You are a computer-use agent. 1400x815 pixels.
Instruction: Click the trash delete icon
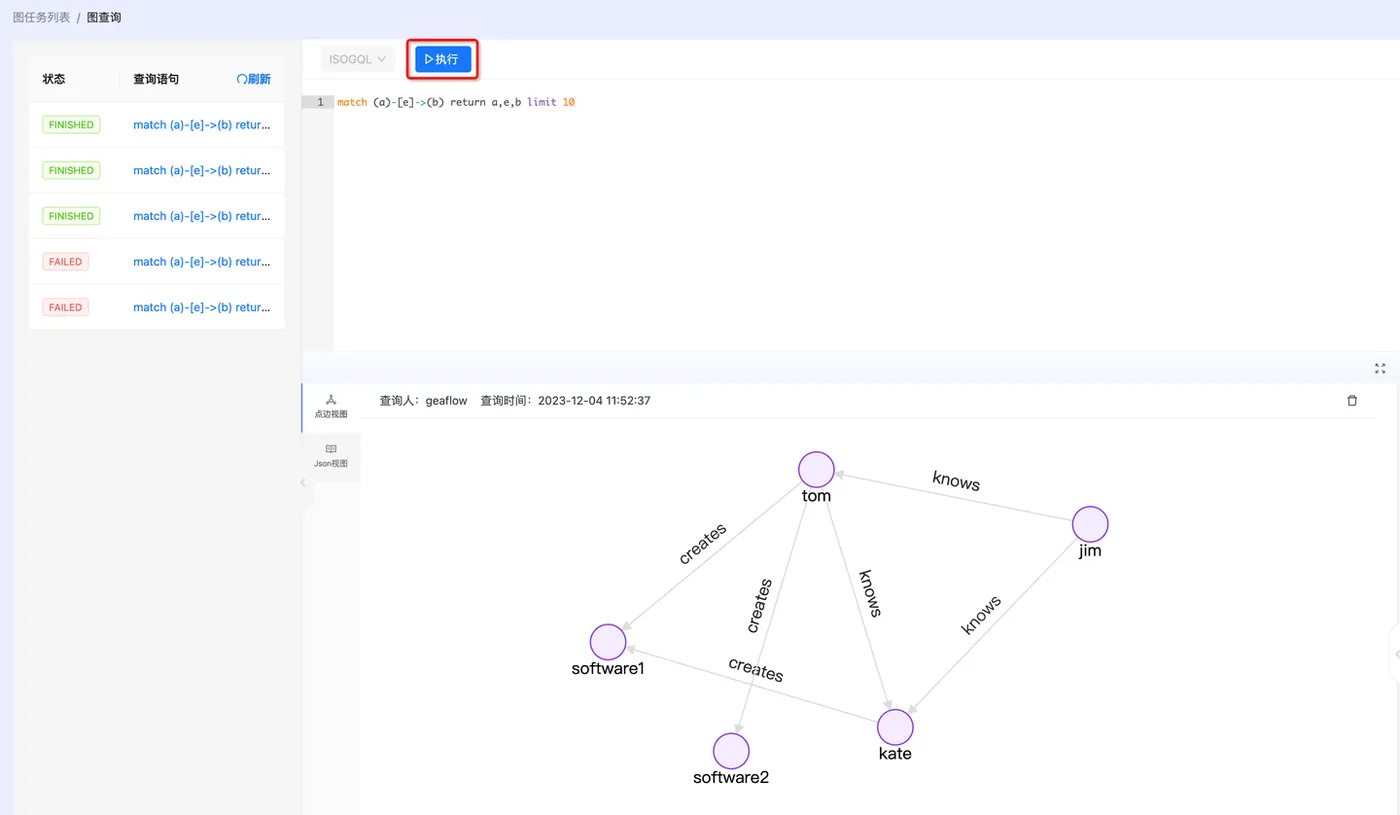(x=1352, y=400)
